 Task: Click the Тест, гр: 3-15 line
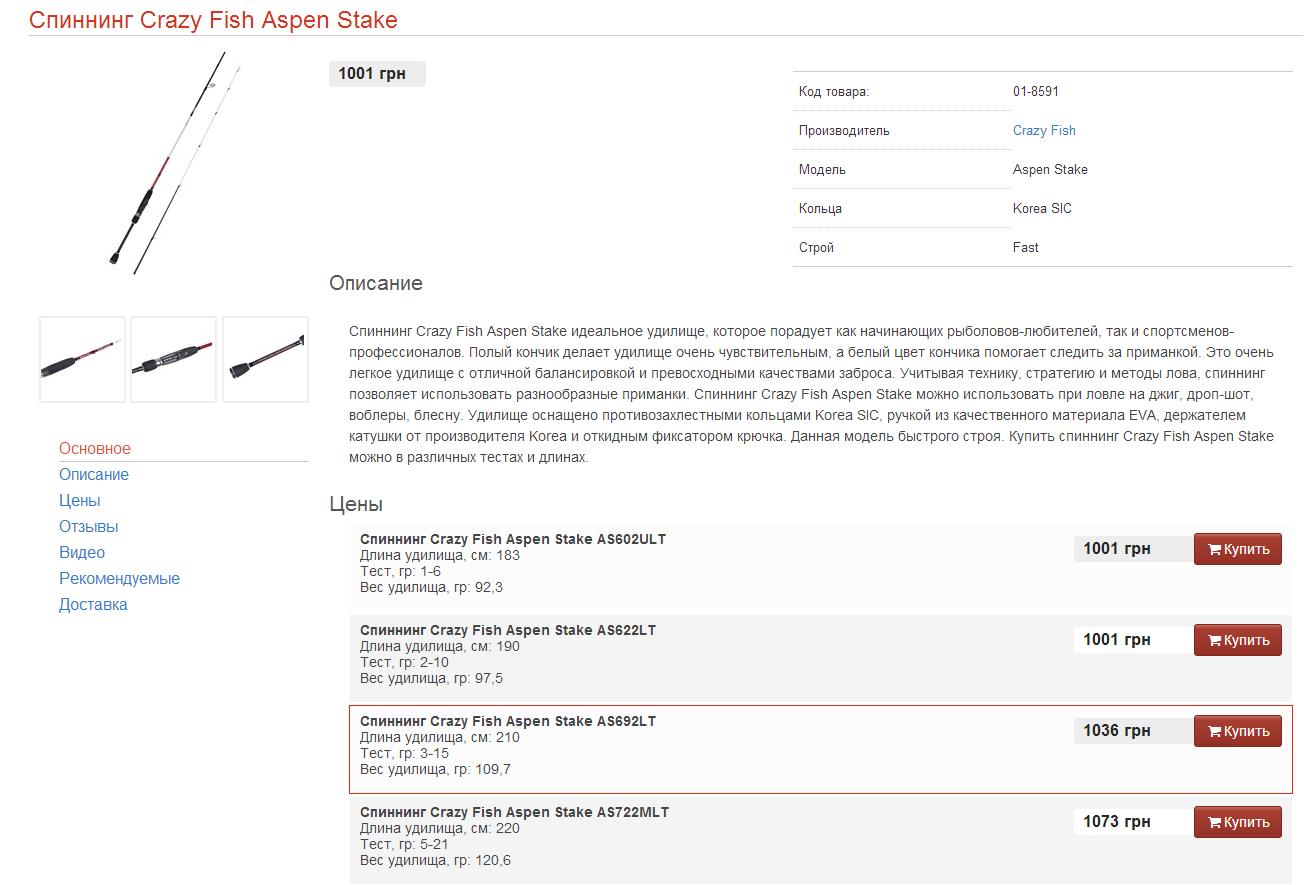(x=404, y=753)
